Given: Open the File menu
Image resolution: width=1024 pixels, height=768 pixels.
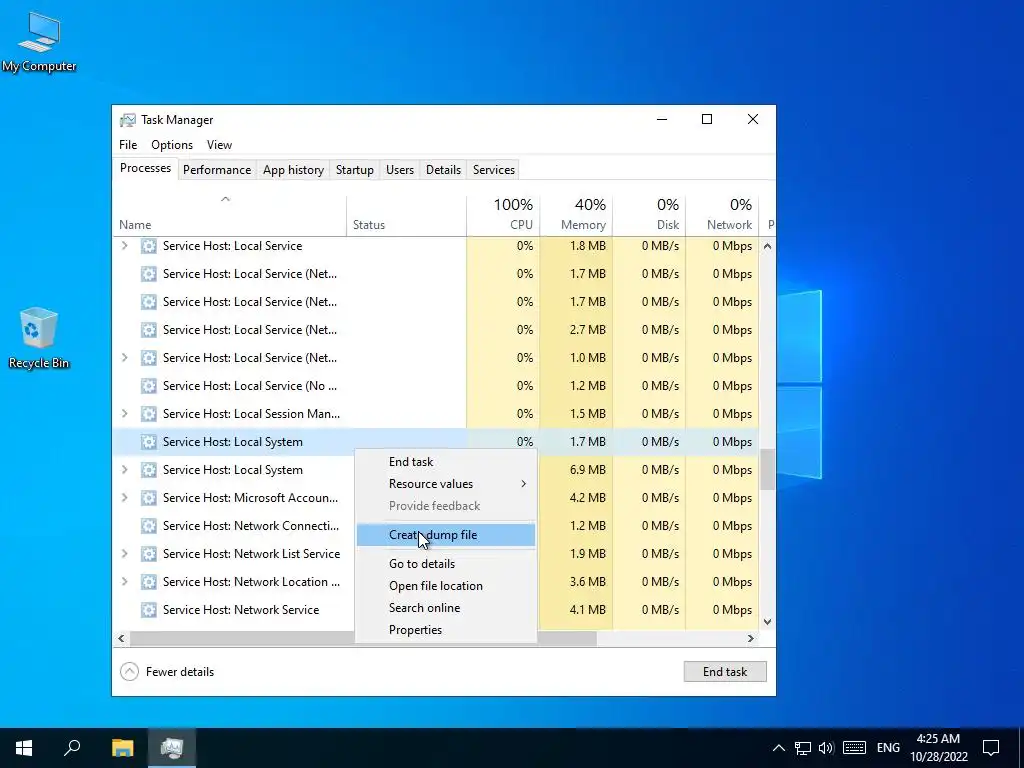Looking at the screenshot, I should (x=128, y=145).
